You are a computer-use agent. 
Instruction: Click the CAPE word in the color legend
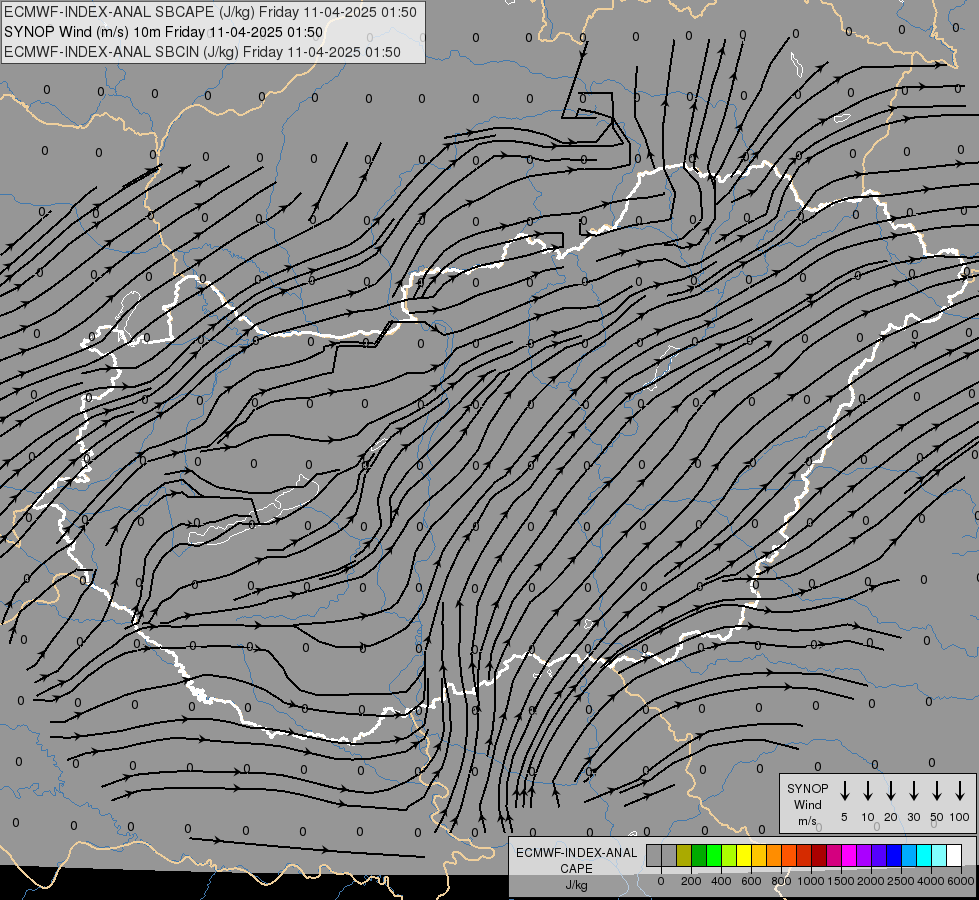576,869
